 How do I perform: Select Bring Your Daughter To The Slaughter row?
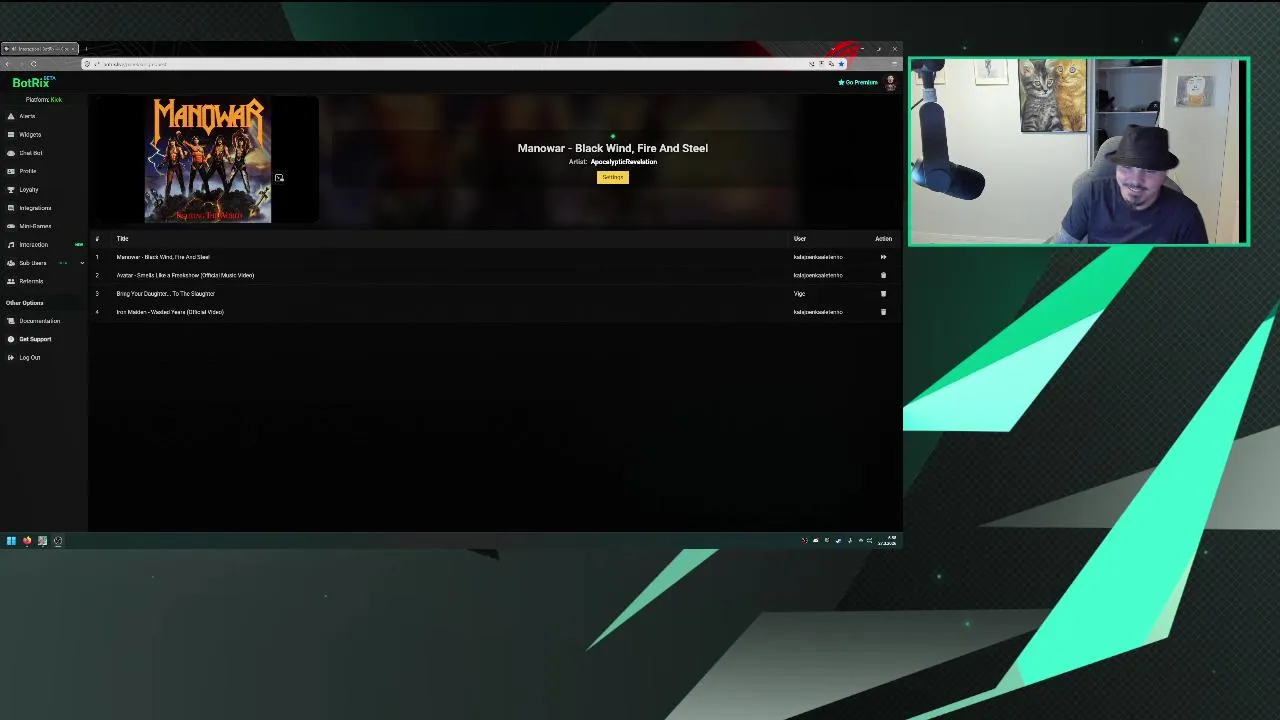[495, 294]
